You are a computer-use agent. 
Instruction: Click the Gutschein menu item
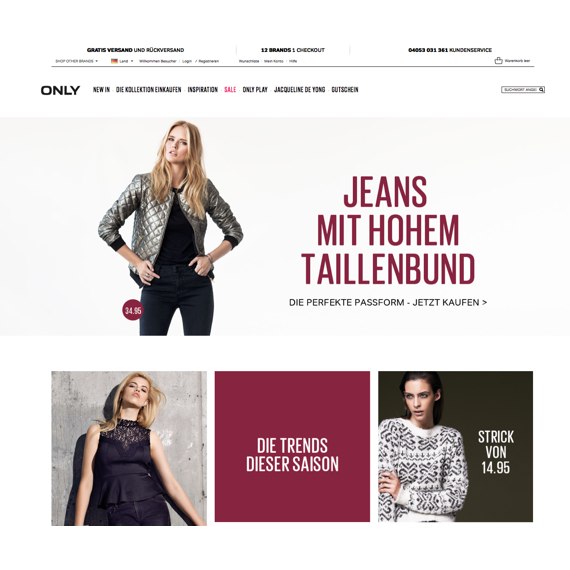click(x=345, y=89)
